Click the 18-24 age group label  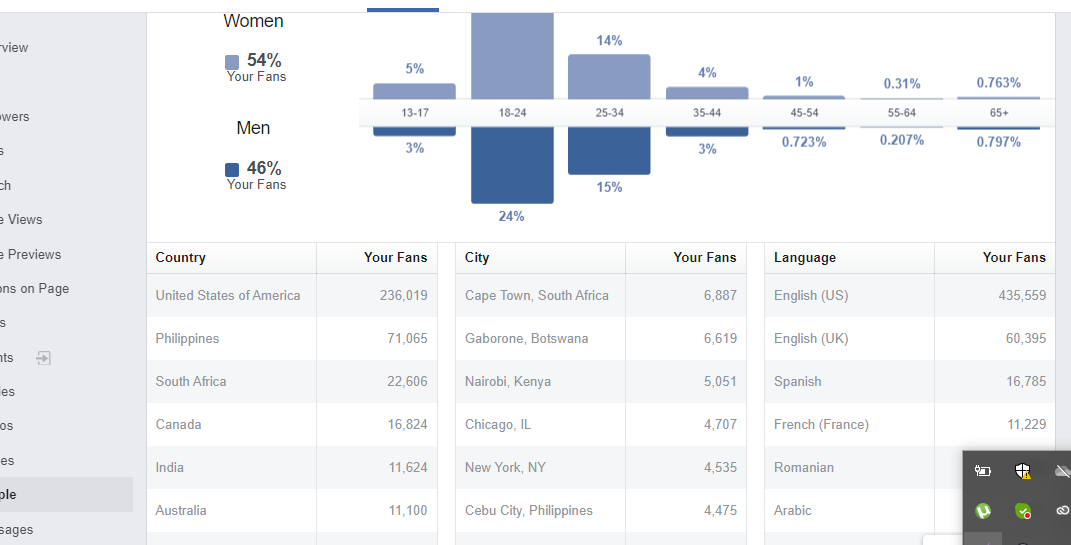[512, 113]
